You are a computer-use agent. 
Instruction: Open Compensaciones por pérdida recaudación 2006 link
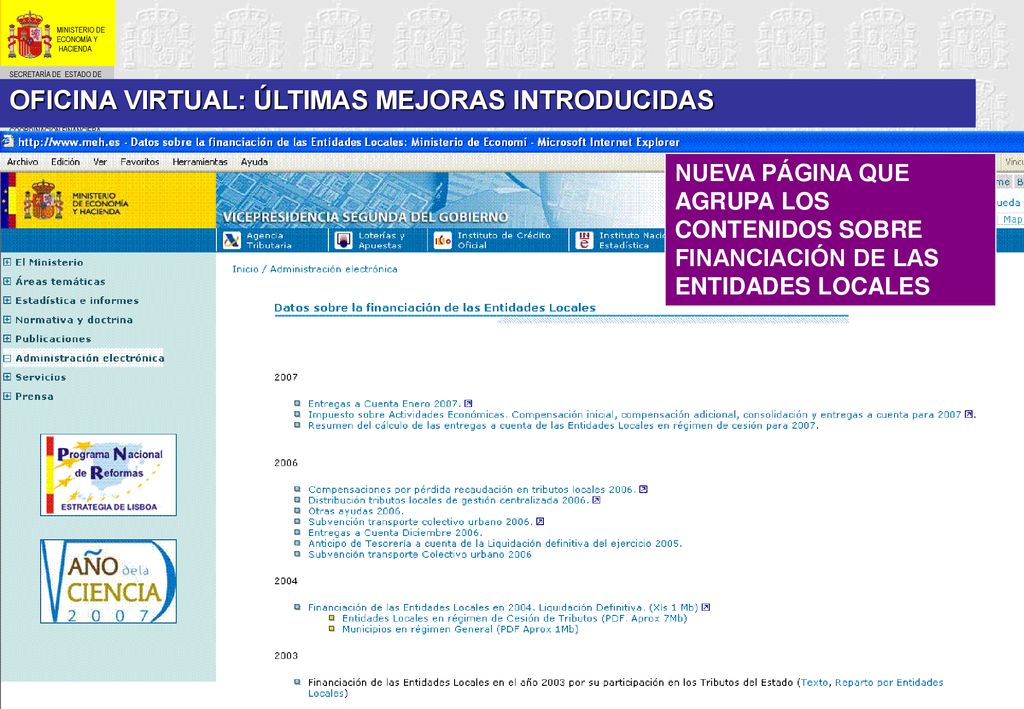(x=472, y=490)
